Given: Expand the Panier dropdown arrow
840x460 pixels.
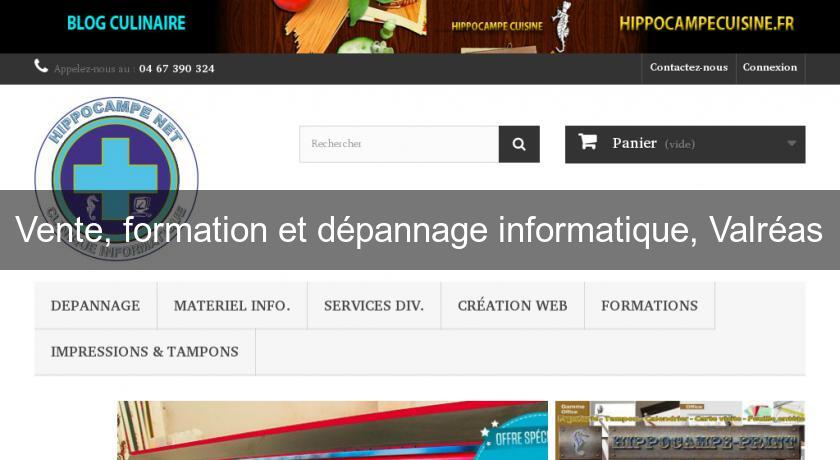Looking at the screenshot, I should (x=791, y=143).
